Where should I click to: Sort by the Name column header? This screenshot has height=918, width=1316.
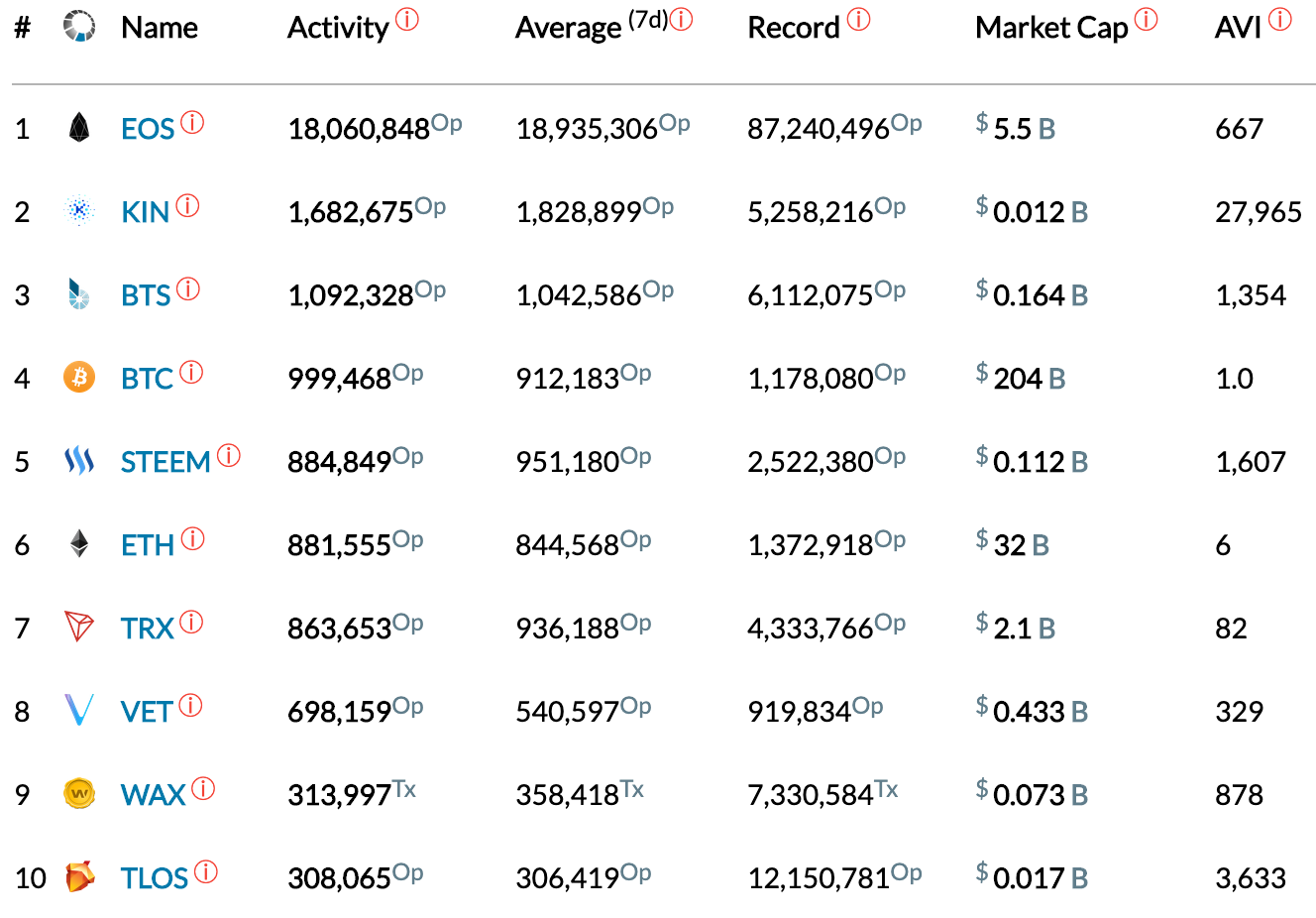point(160,28)
